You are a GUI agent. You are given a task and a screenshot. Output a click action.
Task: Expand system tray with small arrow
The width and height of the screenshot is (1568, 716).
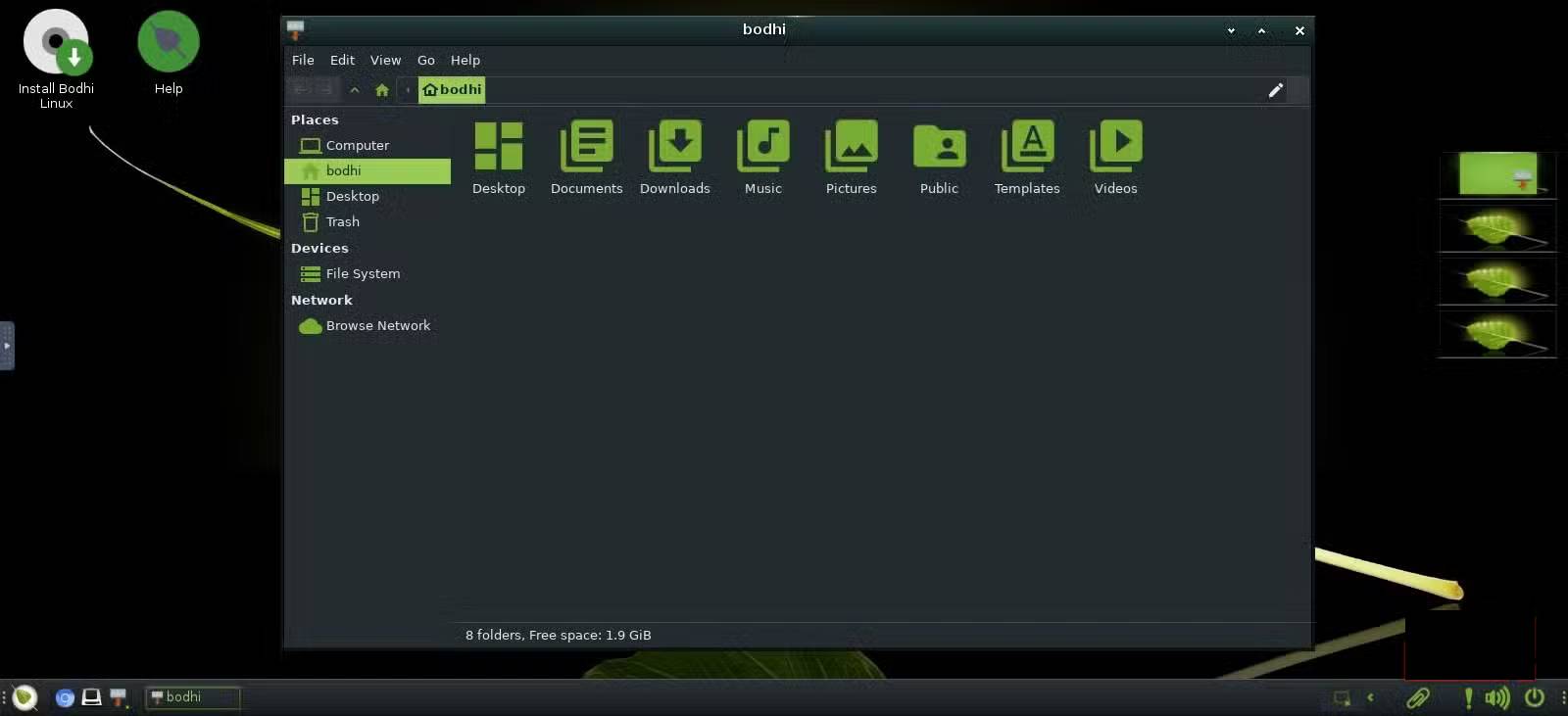[x=1370, y=697]
